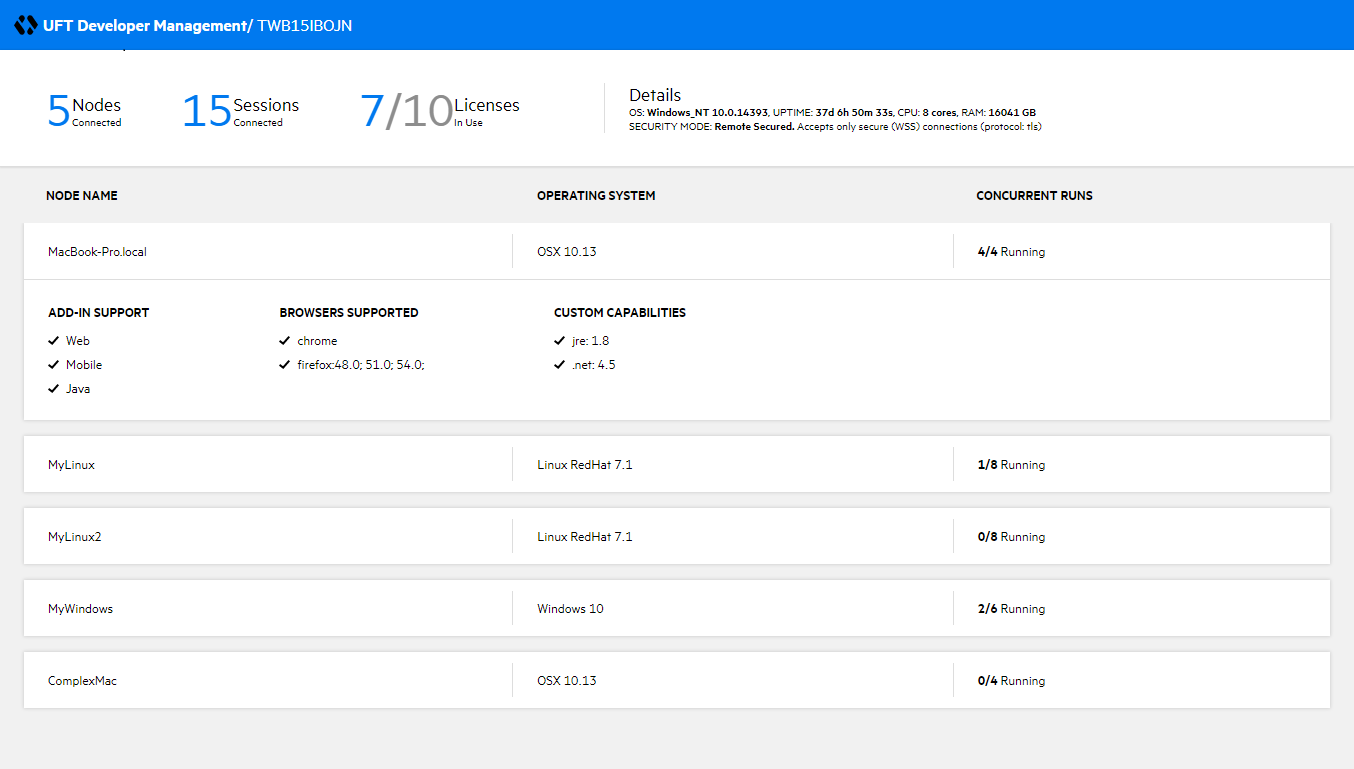Viewport: 1354px width, 769px height.
Task: Click the chrome browser checkmark icon
Action: click(x=285, y=341)
